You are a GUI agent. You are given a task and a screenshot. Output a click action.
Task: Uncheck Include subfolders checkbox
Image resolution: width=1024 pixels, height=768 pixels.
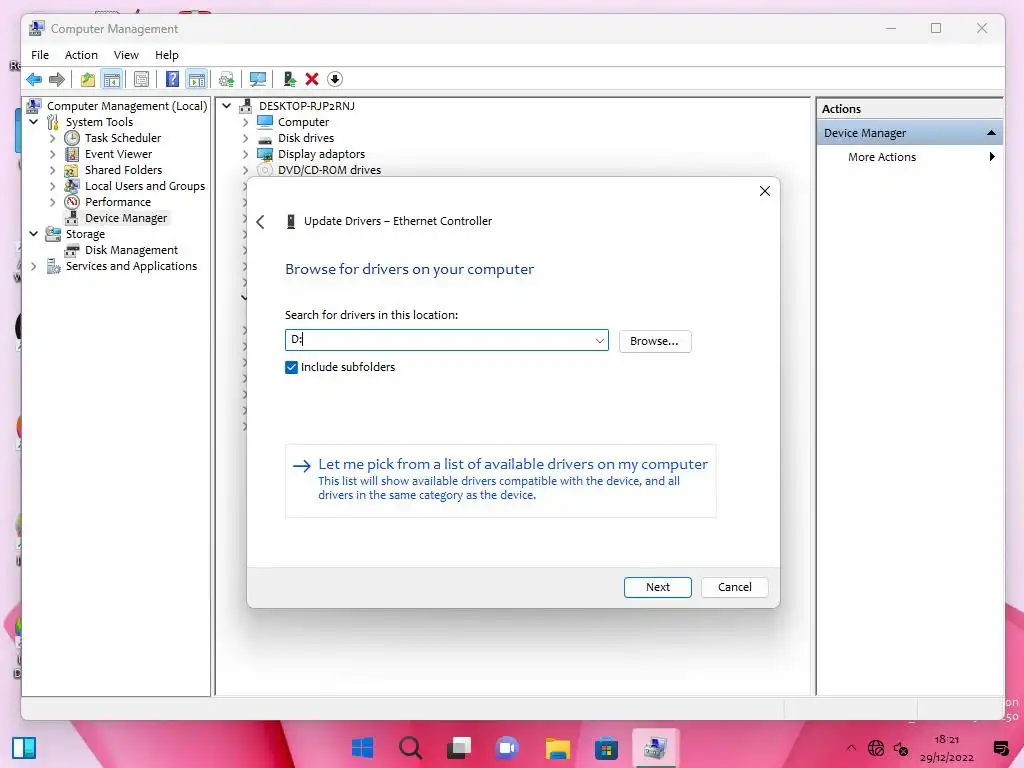(291, 368)
